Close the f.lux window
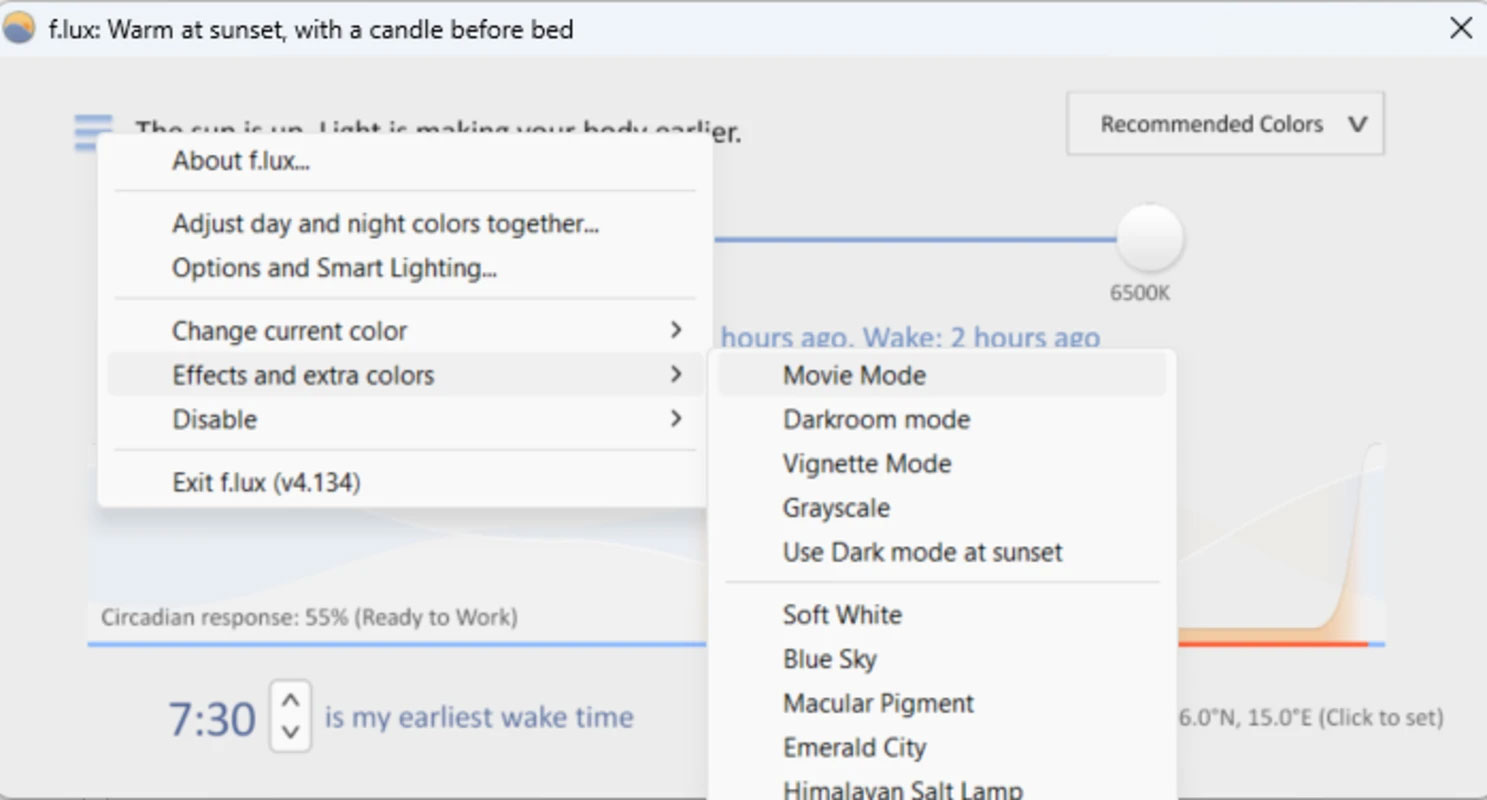Viewport: 1487px width, 800px height. coord(1461,28)
